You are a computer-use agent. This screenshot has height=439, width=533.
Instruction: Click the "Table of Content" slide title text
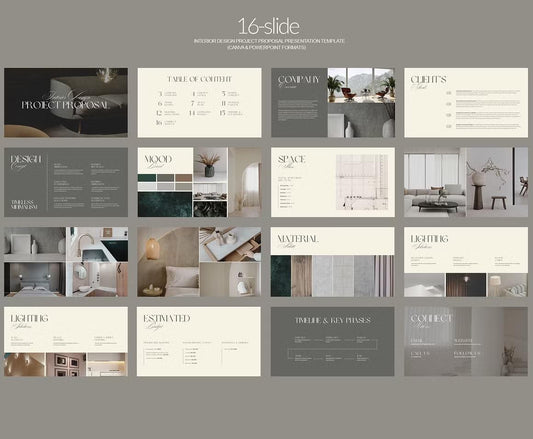[x=200, y=79]
